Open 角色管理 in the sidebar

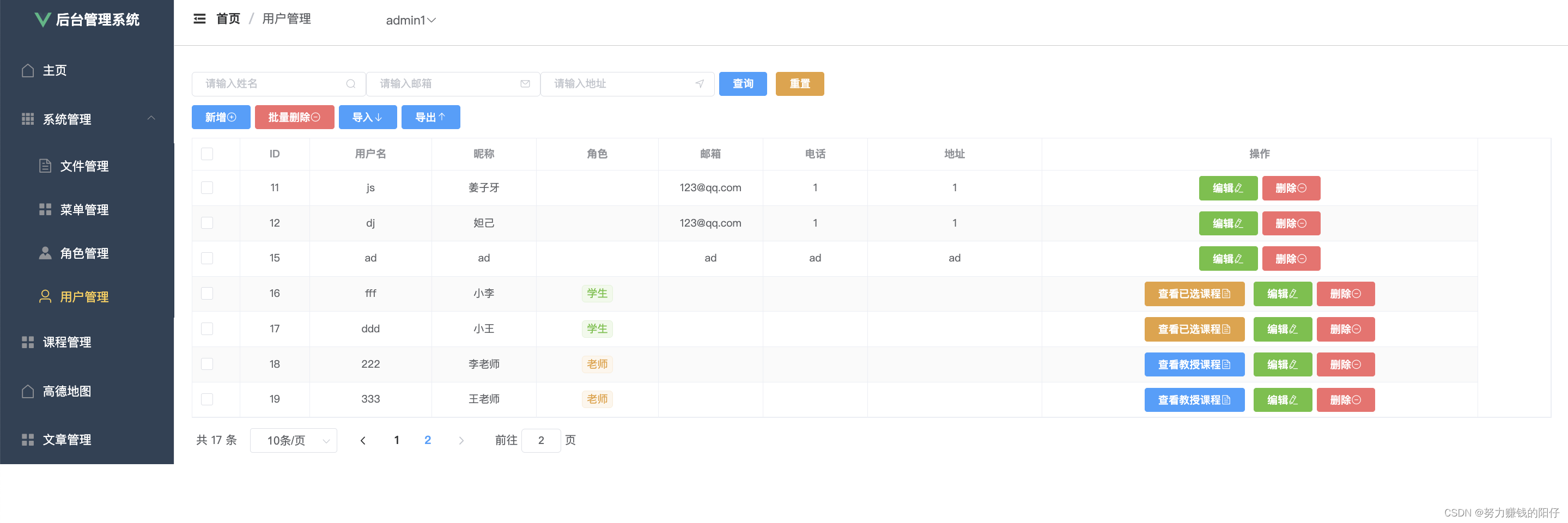(x=87, y=253)
